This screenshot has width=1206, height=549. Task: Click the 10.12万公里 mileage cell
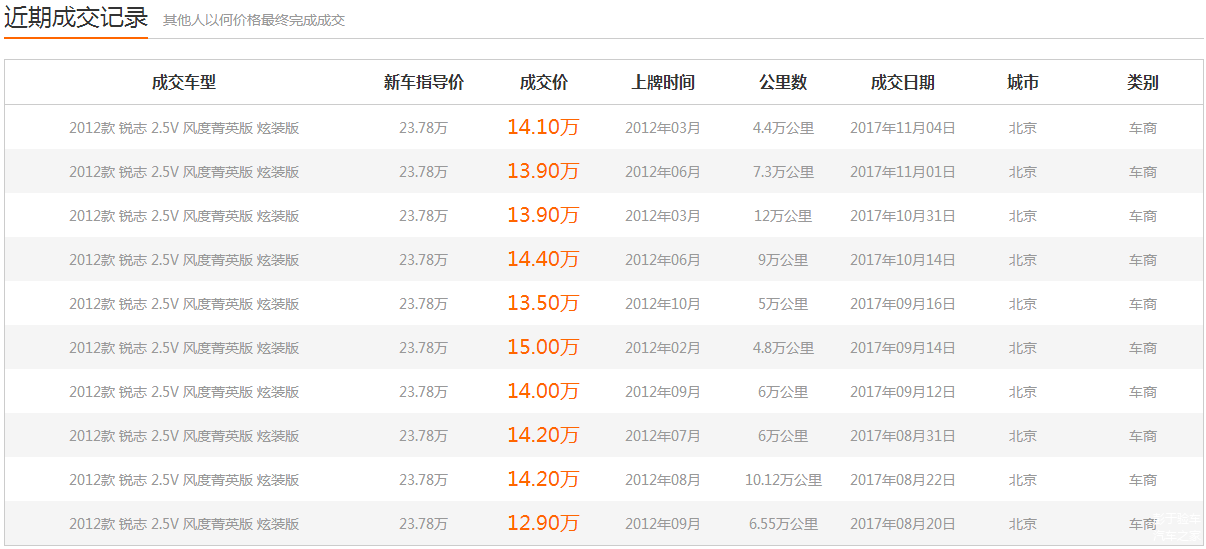pyautogui.click(x=783, y=480)
